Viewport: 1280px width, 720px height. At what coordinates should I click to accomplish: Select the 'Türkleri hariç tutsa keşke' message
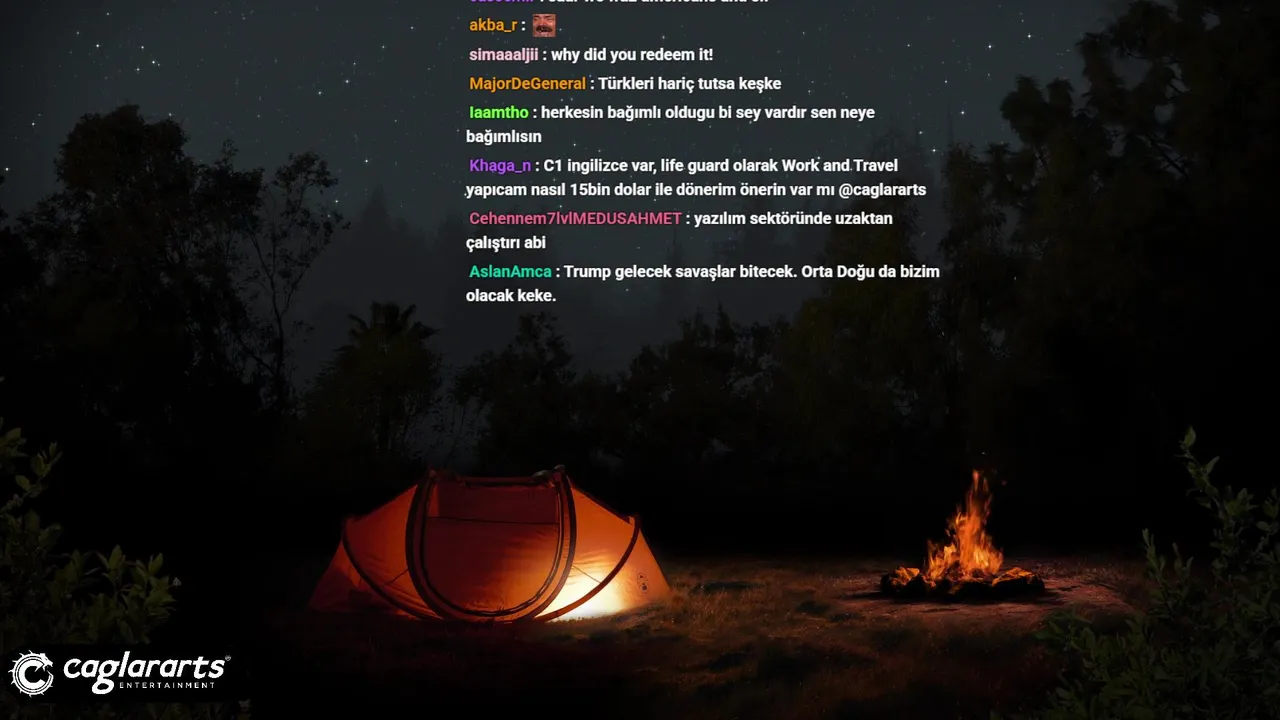(690, 83)
